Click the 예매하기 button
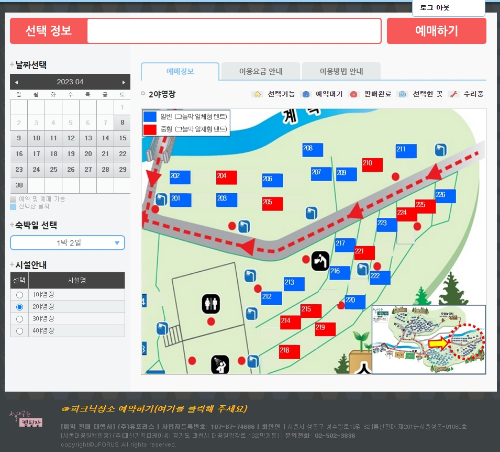 [x=436, y=31]
